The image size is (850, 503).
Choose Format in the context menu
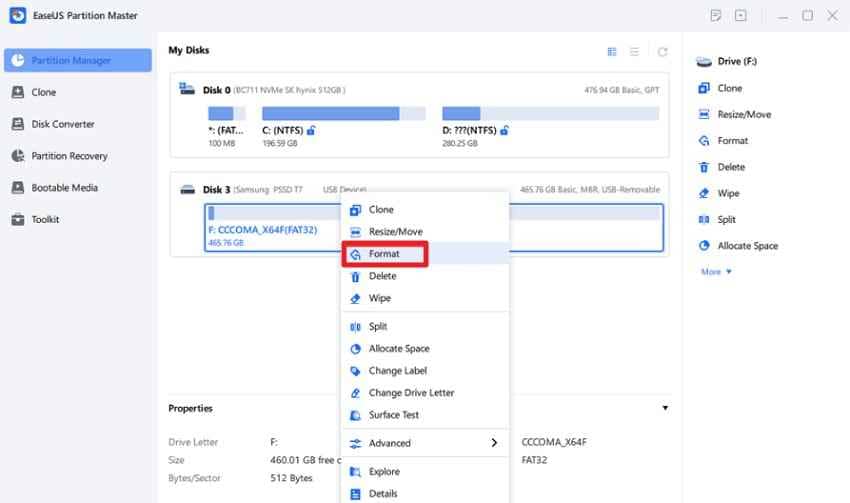pyautogui.click(x=425, y=254)
